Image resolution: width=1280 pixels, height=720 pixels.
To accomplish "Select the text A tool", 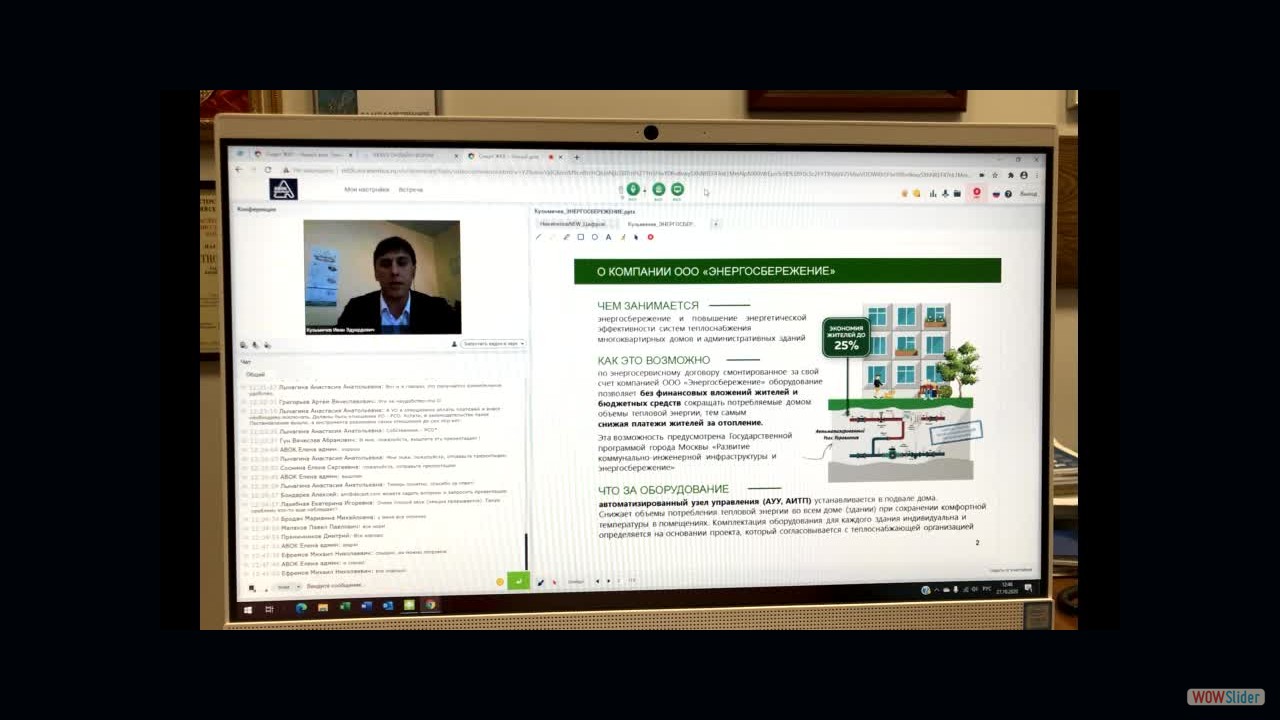I will (x=608, y=237).
